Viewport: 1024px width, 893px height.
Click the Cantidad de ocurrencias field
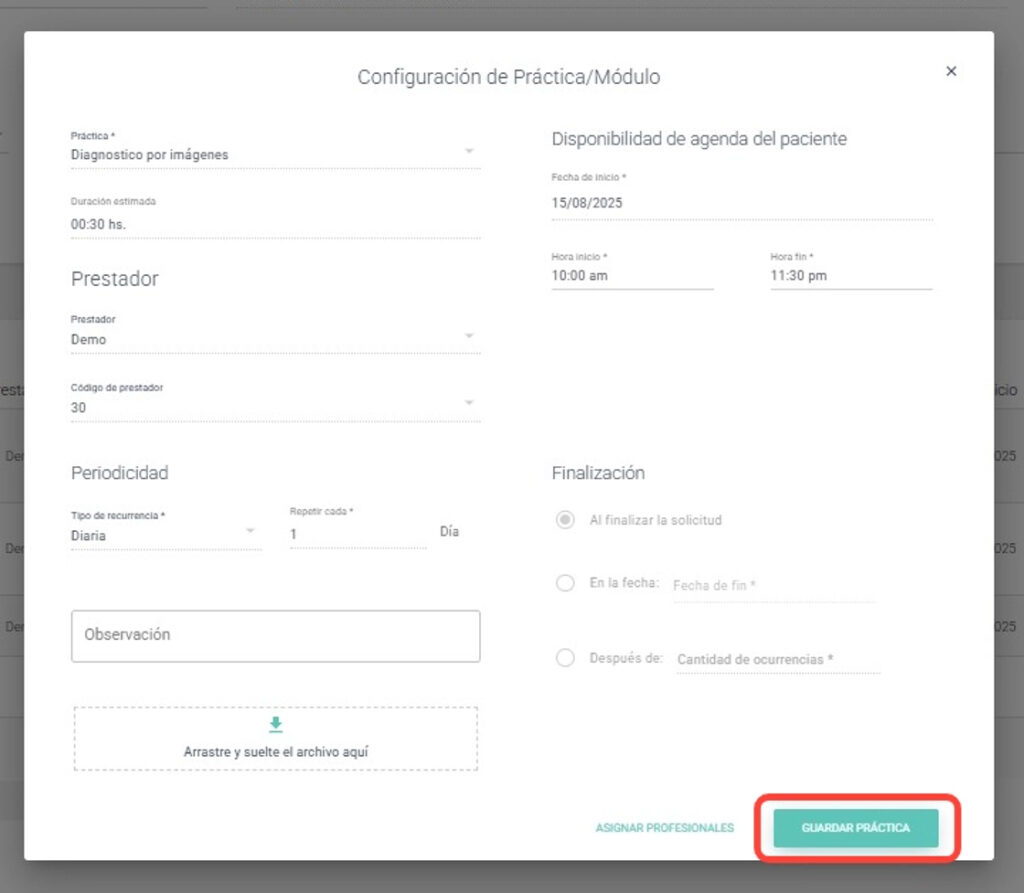coord(777,660)
